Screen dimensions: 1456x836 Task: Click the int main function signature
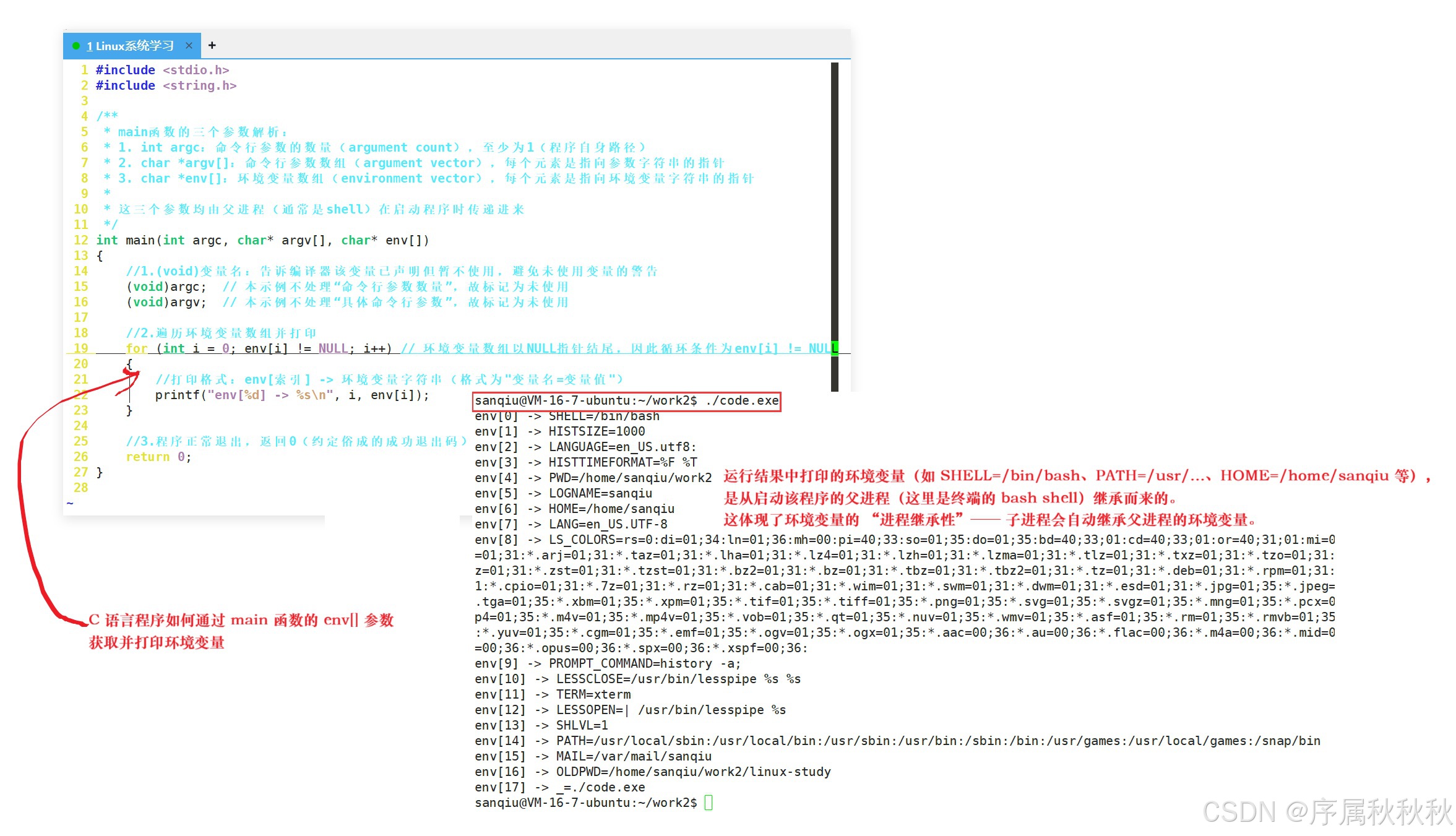[262, 240]
